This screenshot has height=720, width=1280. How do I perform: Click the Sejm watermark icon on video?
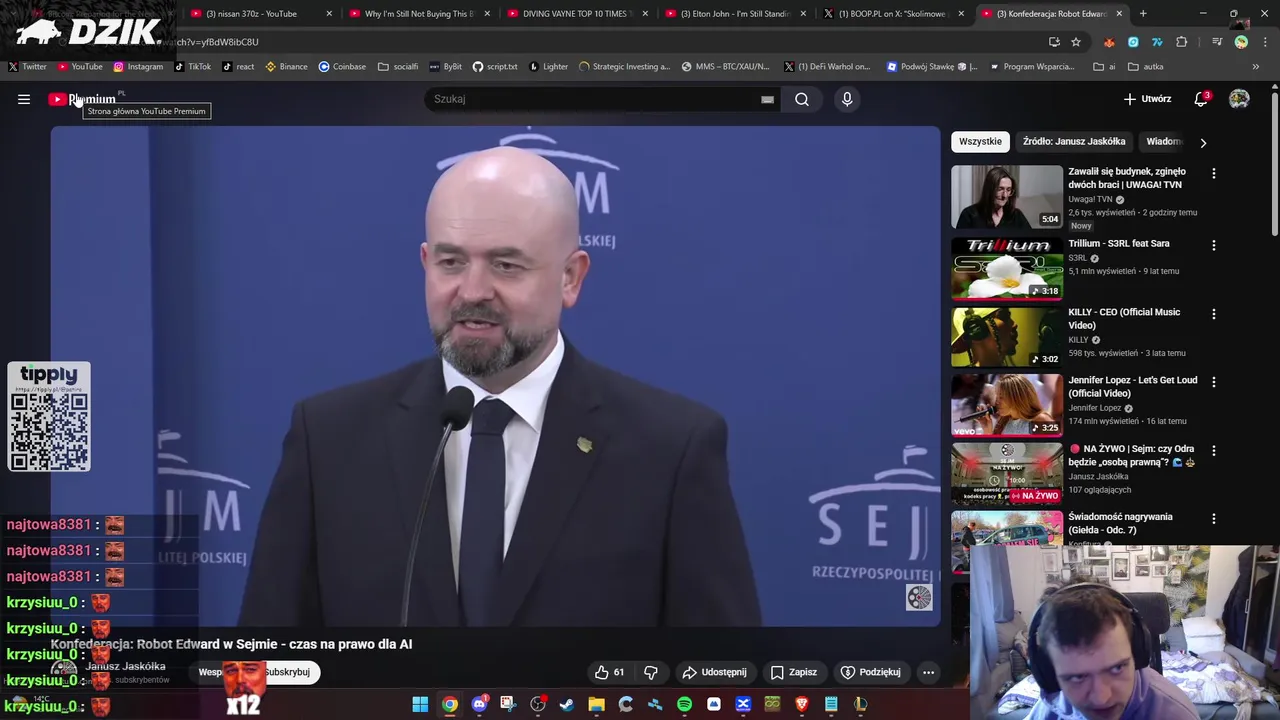point(919,598)
